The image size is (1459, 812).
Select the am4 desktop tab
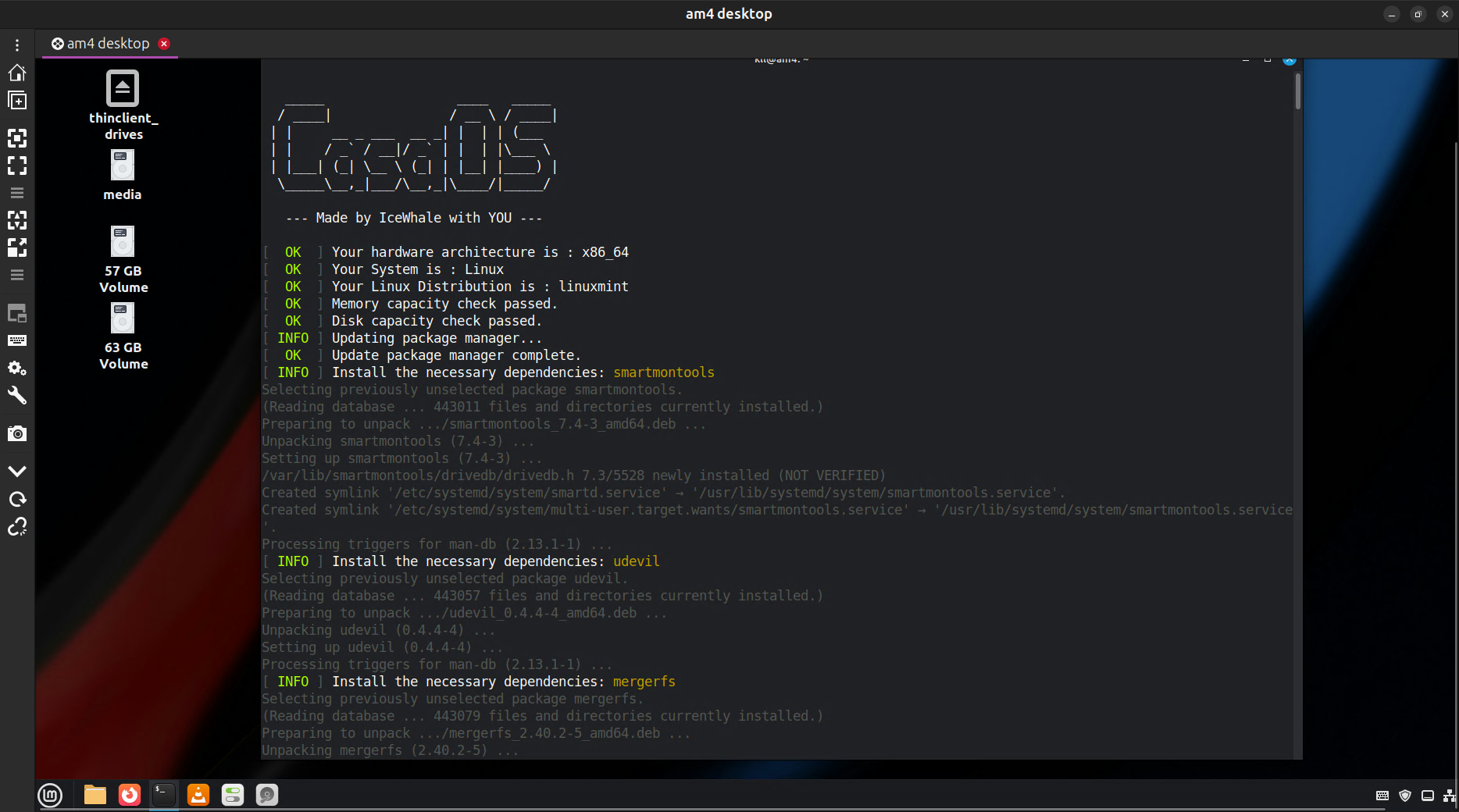coord(107,44)
